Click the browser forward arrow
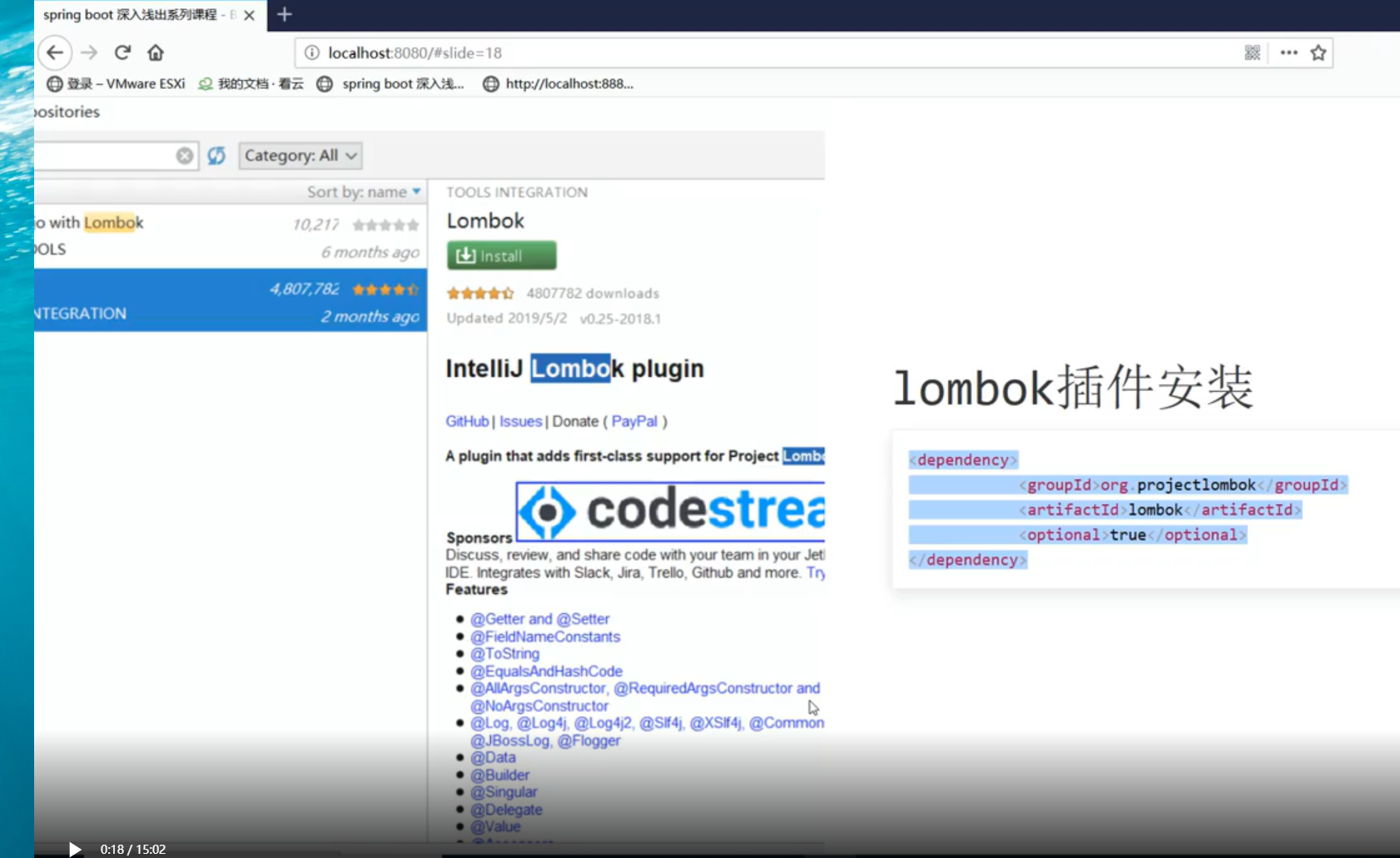This screenshot has height=858, width=1400. [x=89, y=52]
